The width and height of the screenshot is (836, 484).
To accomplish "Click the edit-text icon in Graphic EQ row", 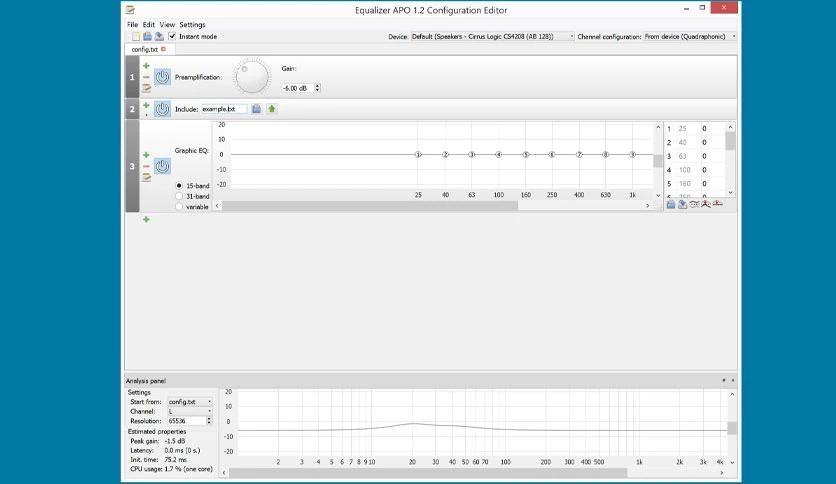I will 146,177.
